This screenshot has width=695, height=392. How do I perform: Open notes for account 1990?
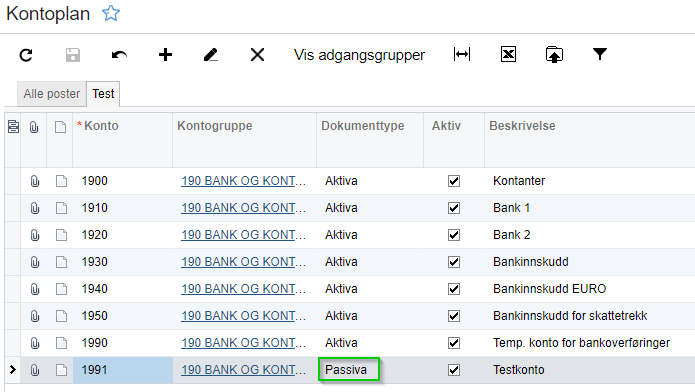61,343
